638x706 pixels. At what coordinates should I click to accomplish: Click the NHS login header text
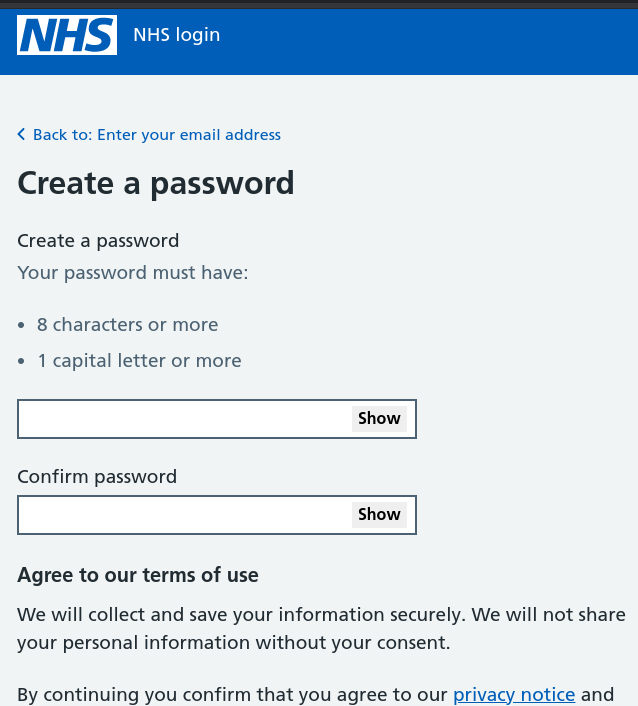176,36
